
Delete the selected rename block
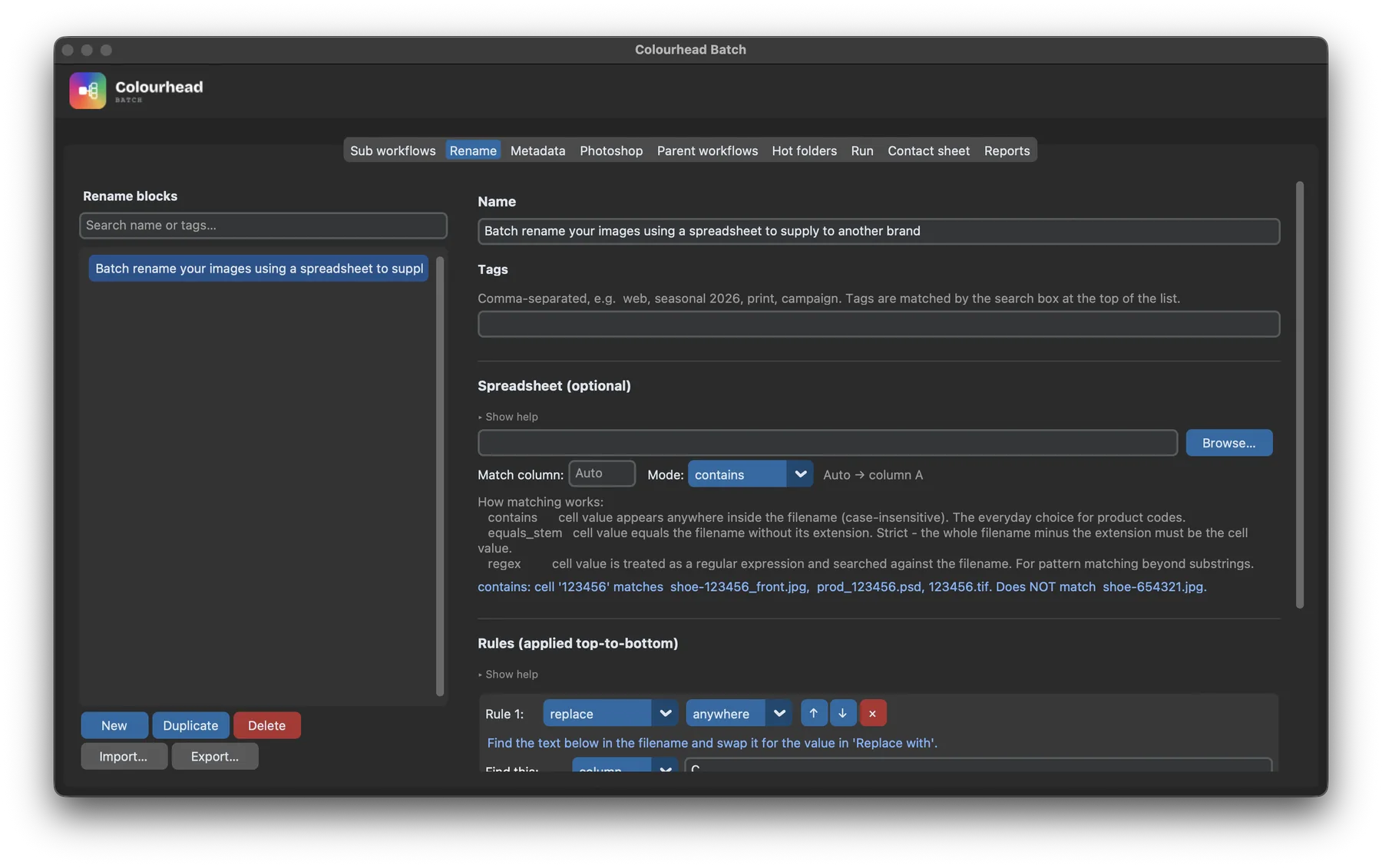click(266, 725)
